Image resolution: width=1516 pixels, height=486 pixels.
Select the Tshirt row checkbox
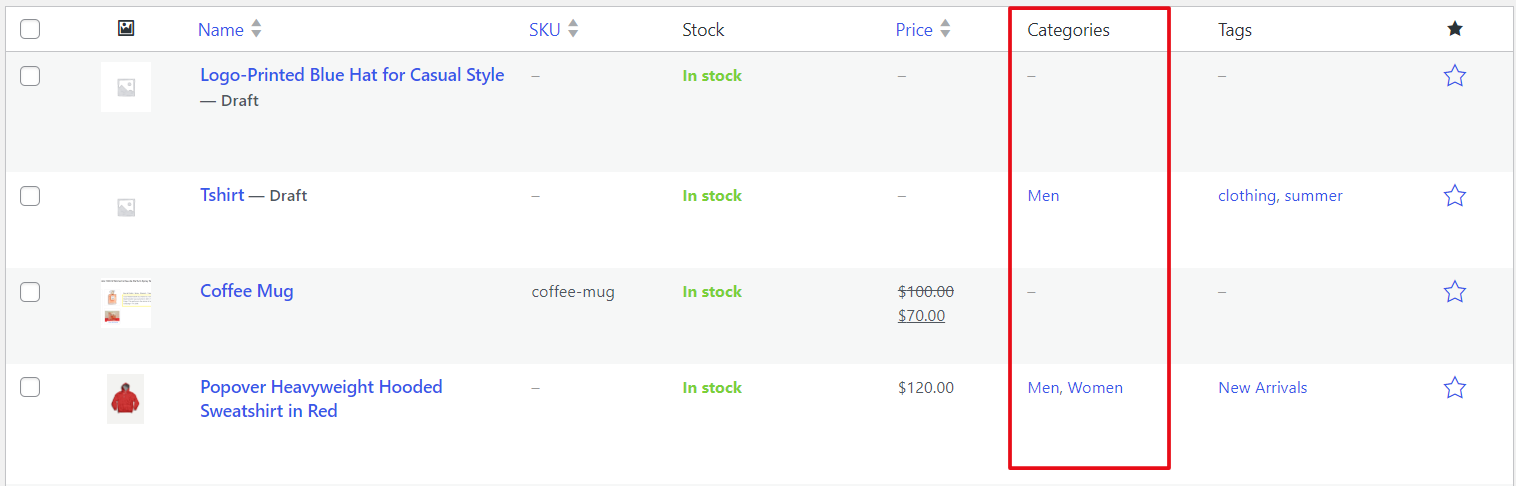click(30, 196)
